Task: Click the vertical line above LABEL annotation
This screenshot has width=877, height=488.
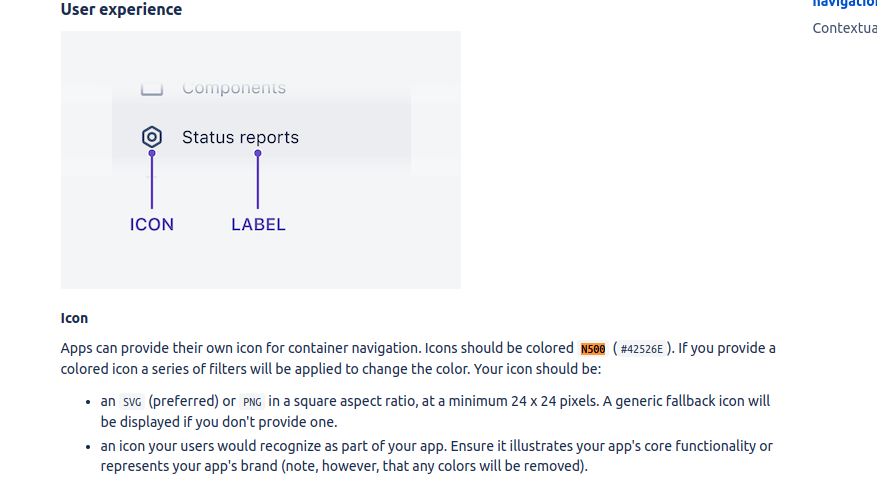Action: coord(258,182)
